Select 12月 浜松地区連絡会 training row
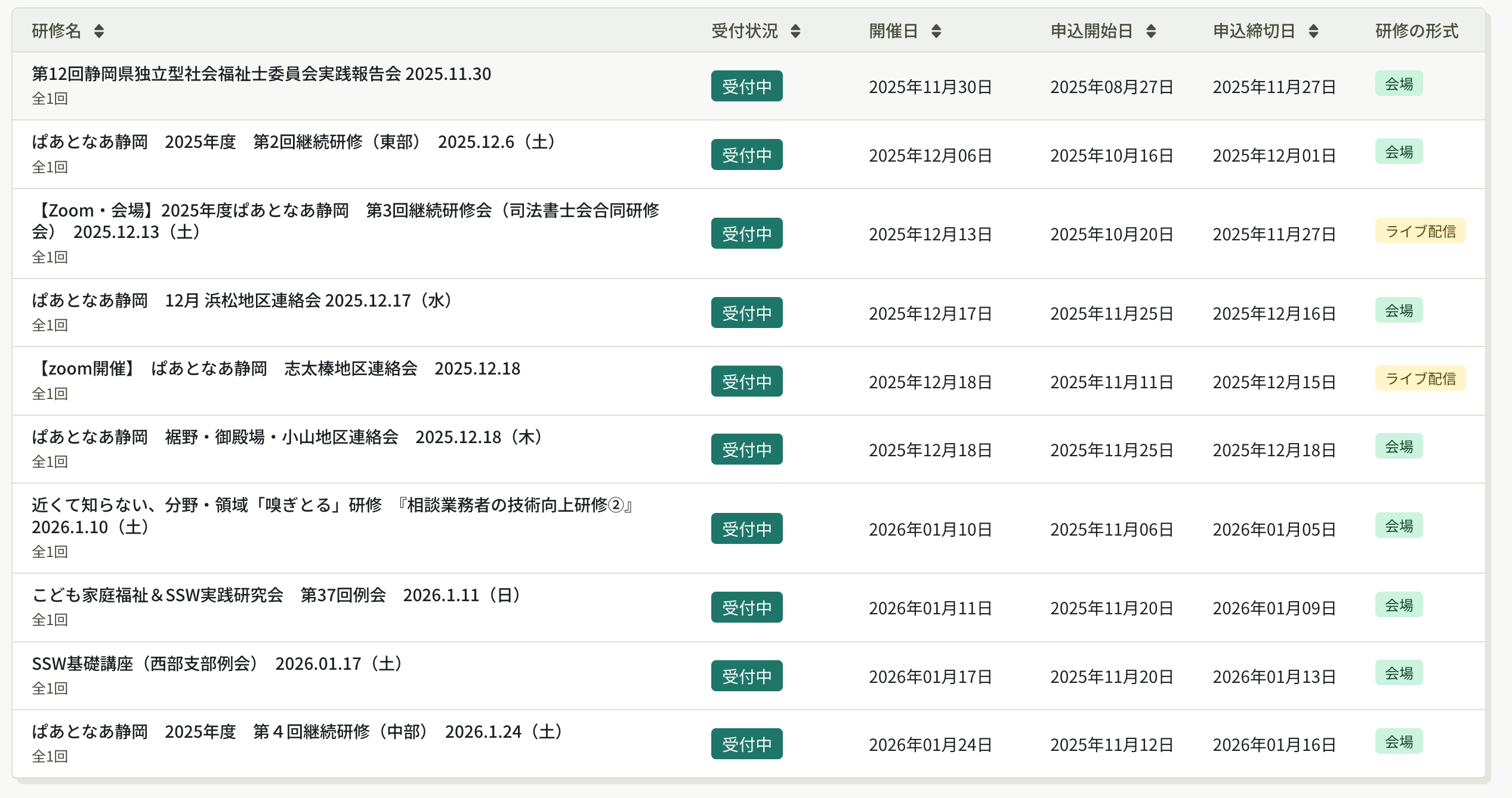The image size is (1512, 798). click(241, 300)
